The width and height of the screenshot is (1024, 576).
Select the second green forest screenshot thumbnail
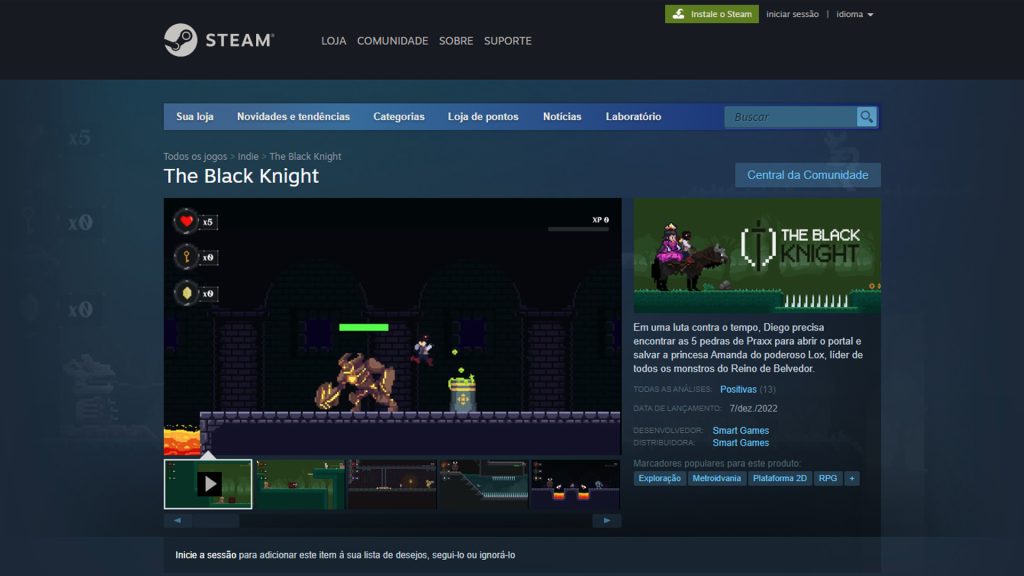(300, 484)
